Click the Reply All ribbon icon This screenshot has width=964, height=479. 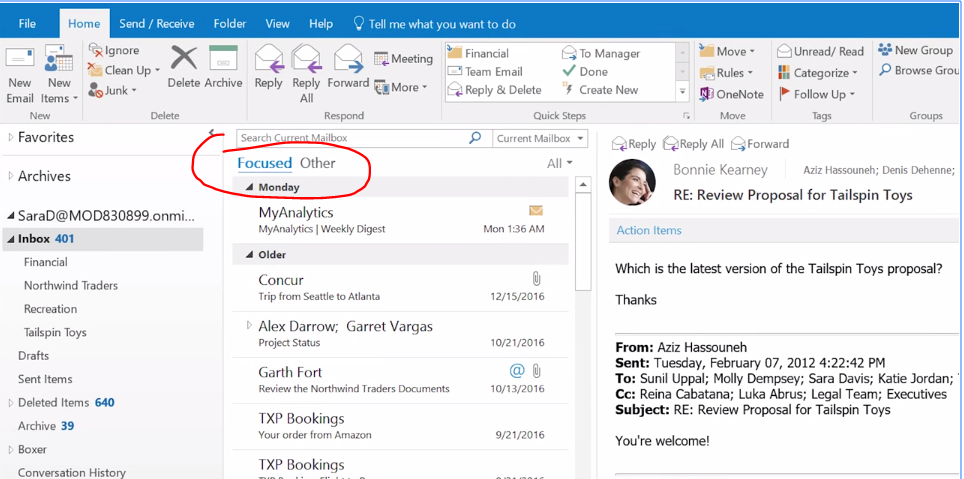[x=306, y=60]
